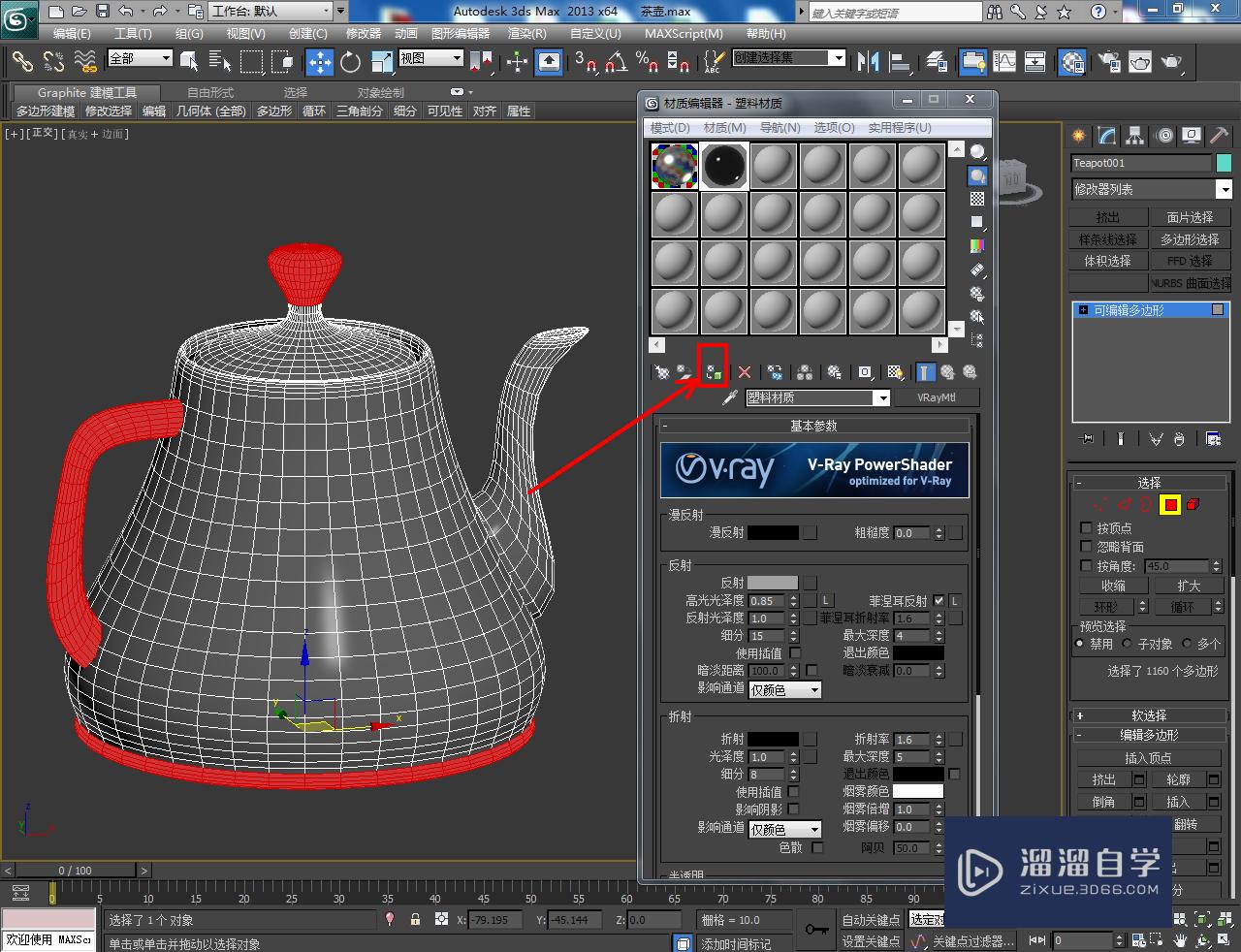Open Curve Editor icon
Viewport: 1241px width, 952px height.
point(1004,62)
